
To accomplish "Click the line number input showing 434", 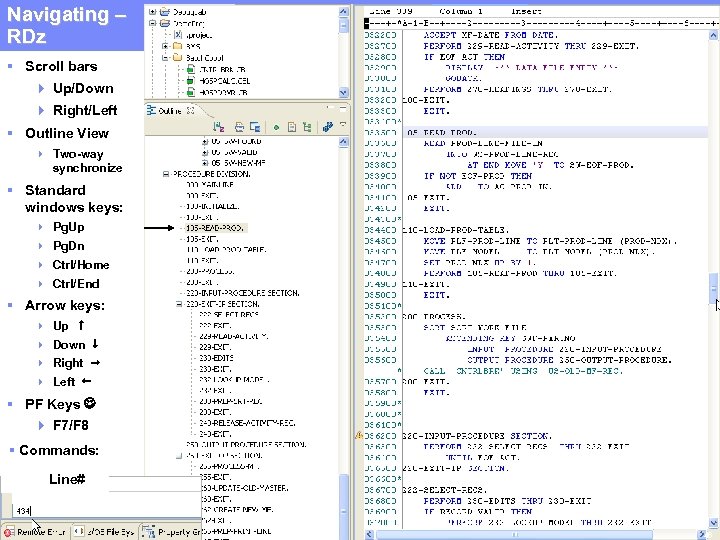I will 106,511.
